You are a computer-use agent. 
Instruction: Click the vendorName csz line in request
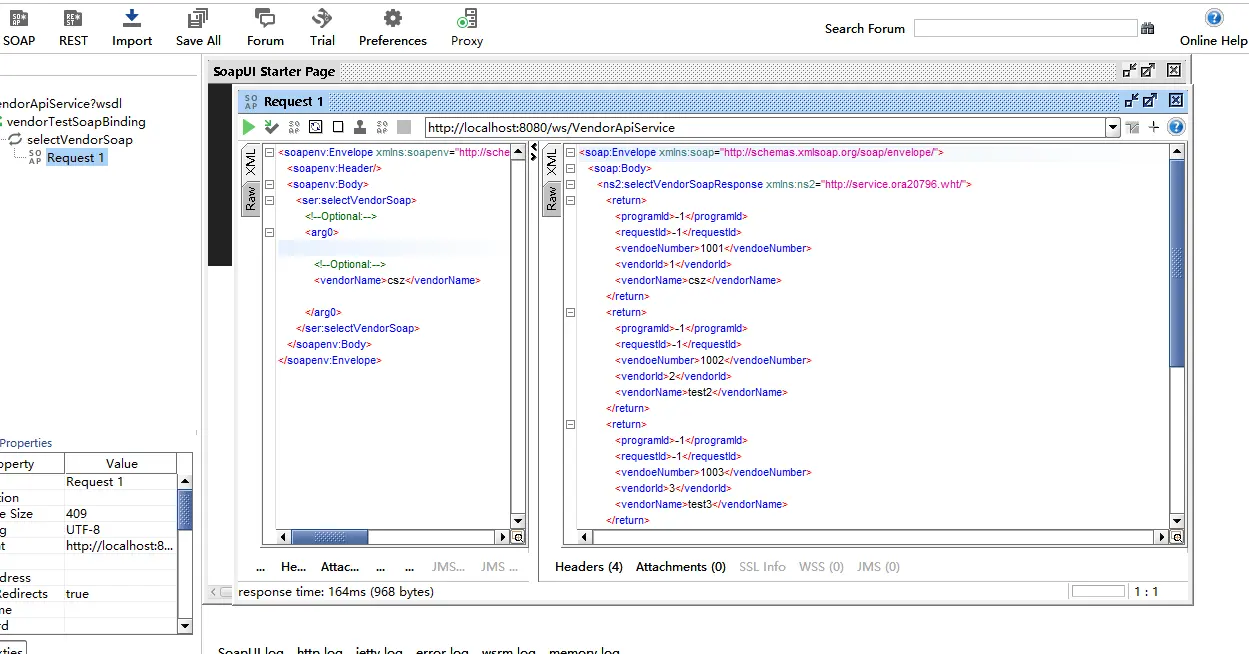point(397,280)
